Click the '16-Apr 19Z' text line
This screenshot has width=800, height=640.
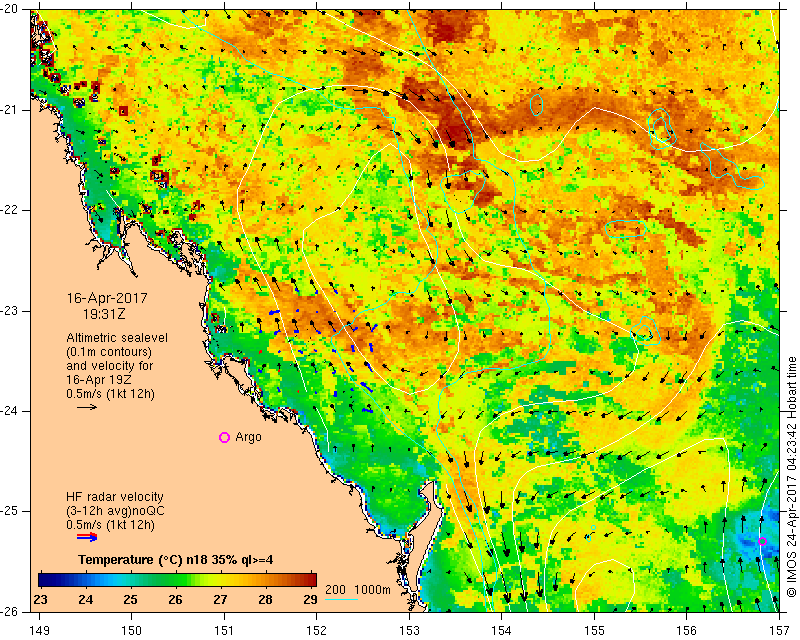click(98, 380)
